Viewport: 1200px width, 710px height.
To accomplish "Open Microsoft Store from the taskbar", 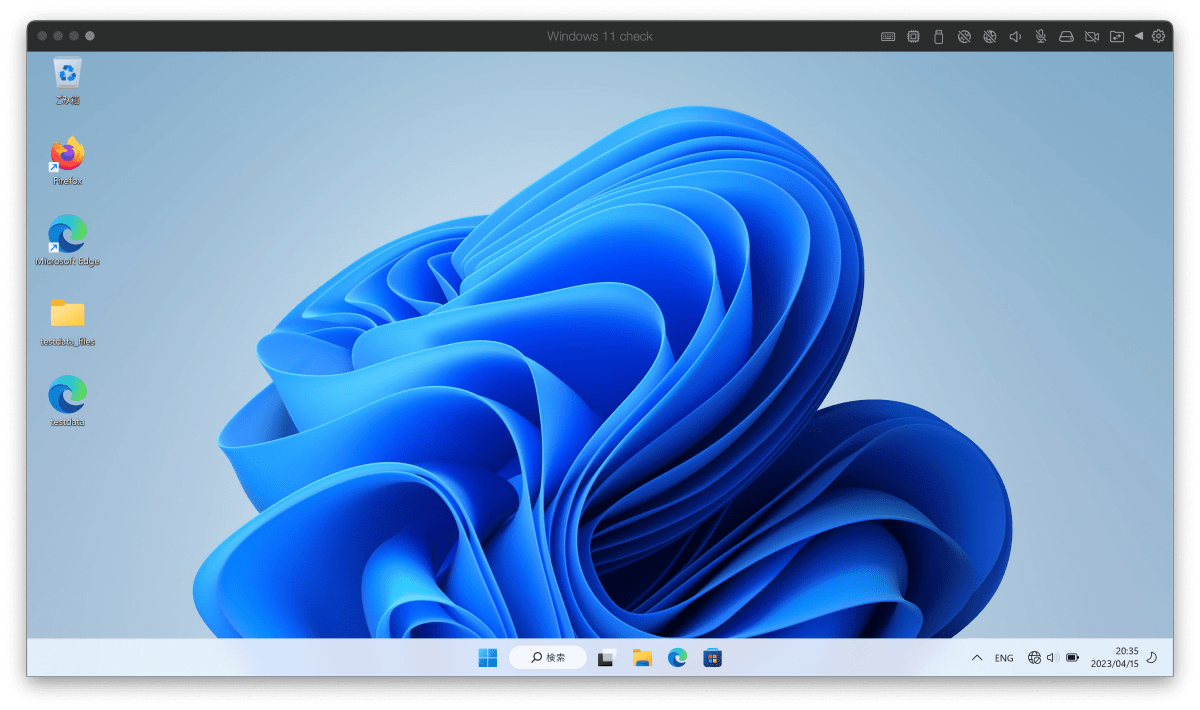I will 712,657.
